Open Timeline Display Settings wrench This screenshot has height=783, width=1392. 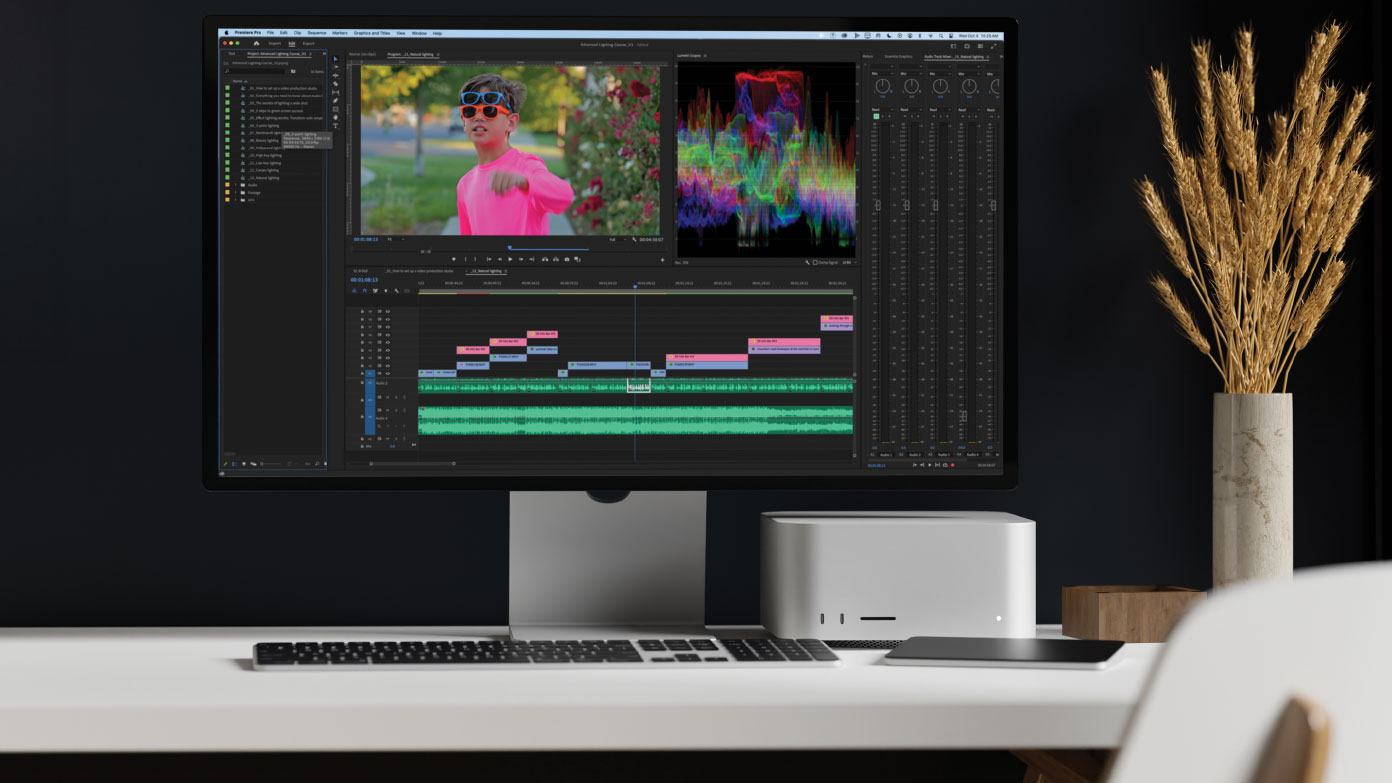click(396, 291)
